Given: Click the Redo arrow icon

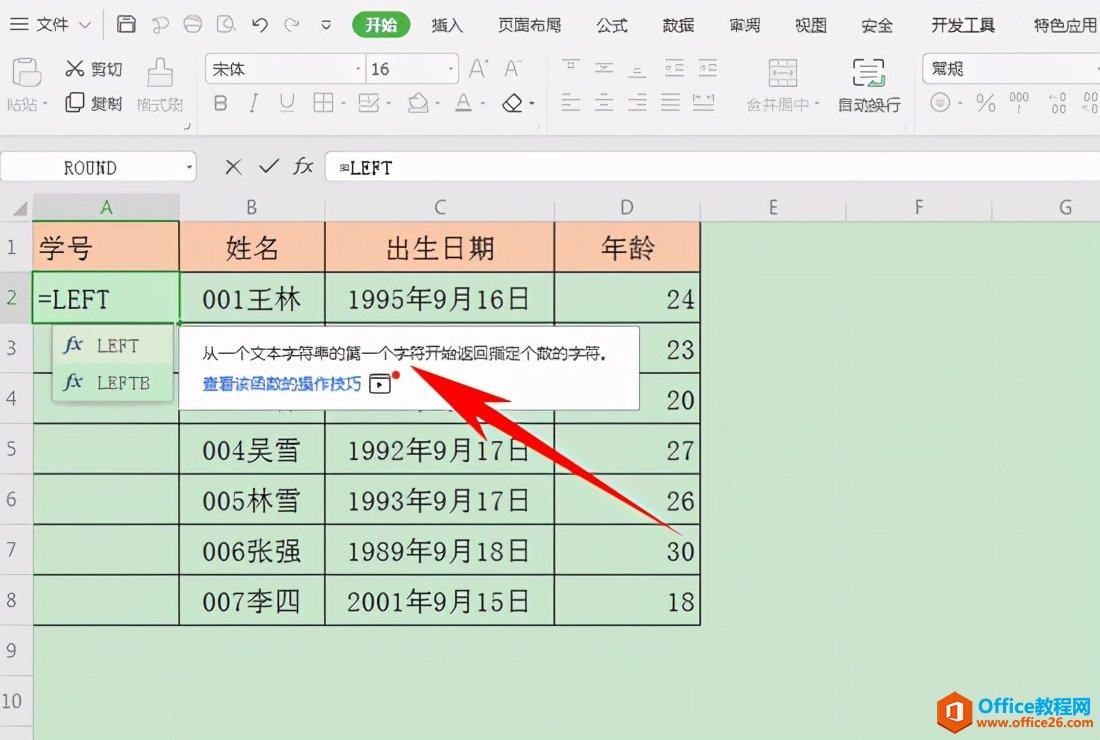Looking at the screenshot, I should tap(292, 25).
